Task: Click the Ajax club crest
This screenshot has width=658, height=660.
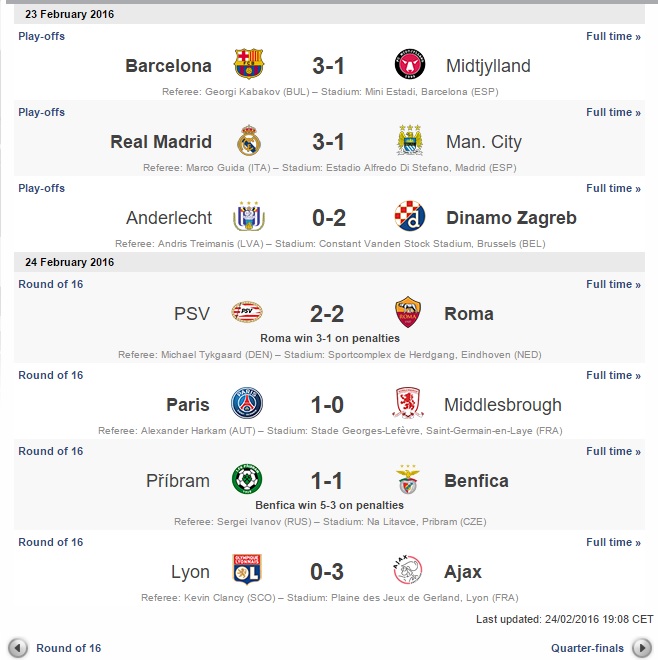Action: pos(410,572)
